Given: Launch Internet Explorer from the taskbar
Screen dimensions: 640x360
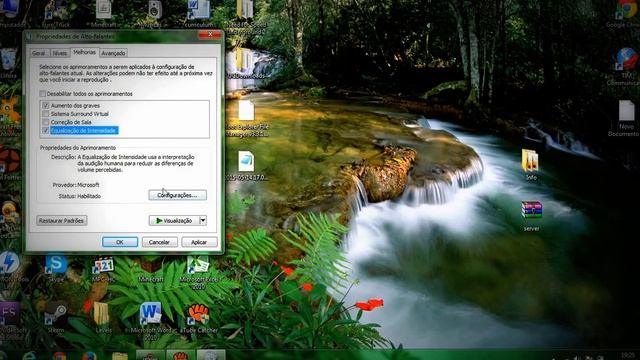Looking at the screenshot, I should pyautogui.click(x=29, y=356).
